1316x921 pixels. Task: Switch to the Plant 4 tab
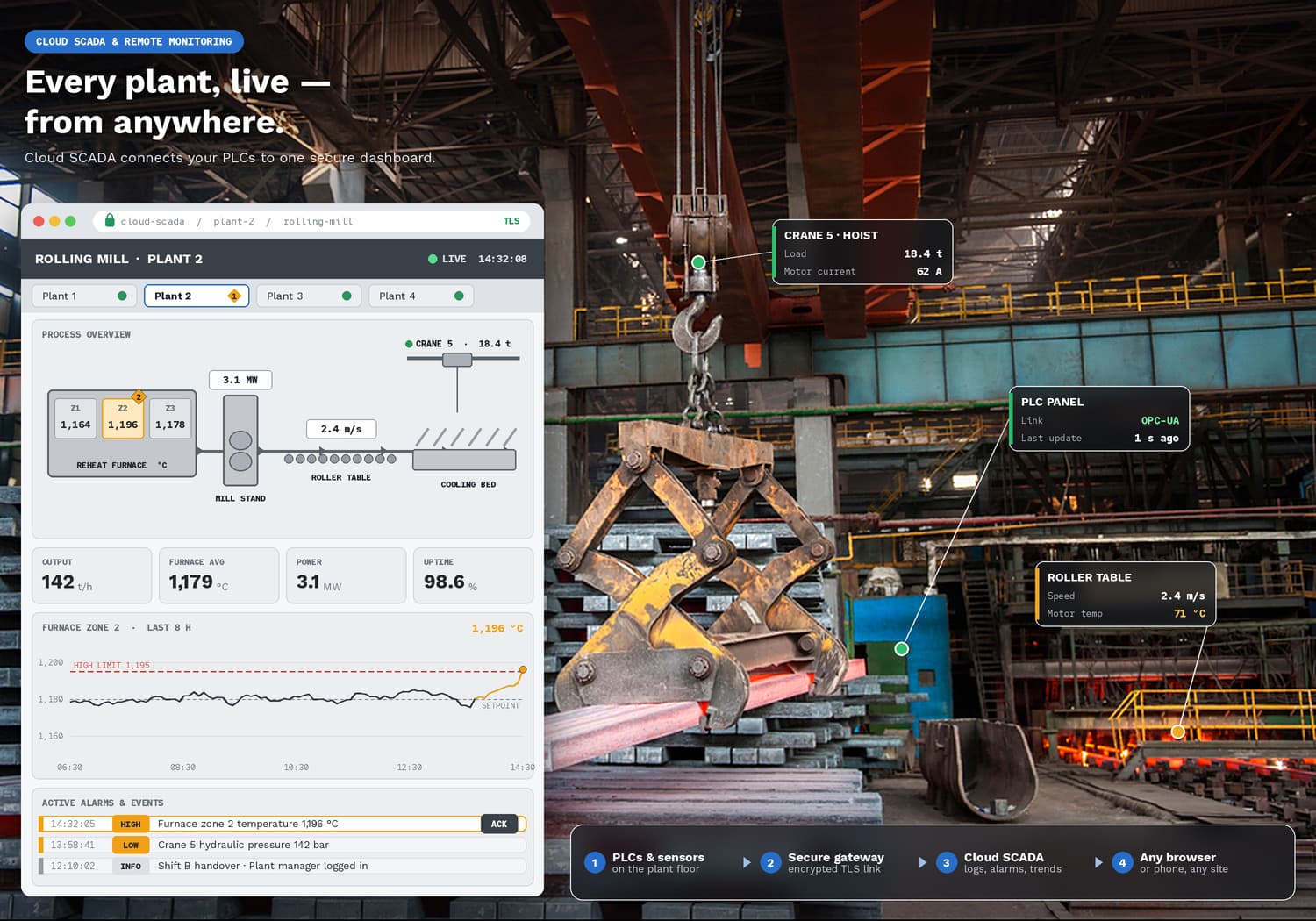click(x=421, y=296)
